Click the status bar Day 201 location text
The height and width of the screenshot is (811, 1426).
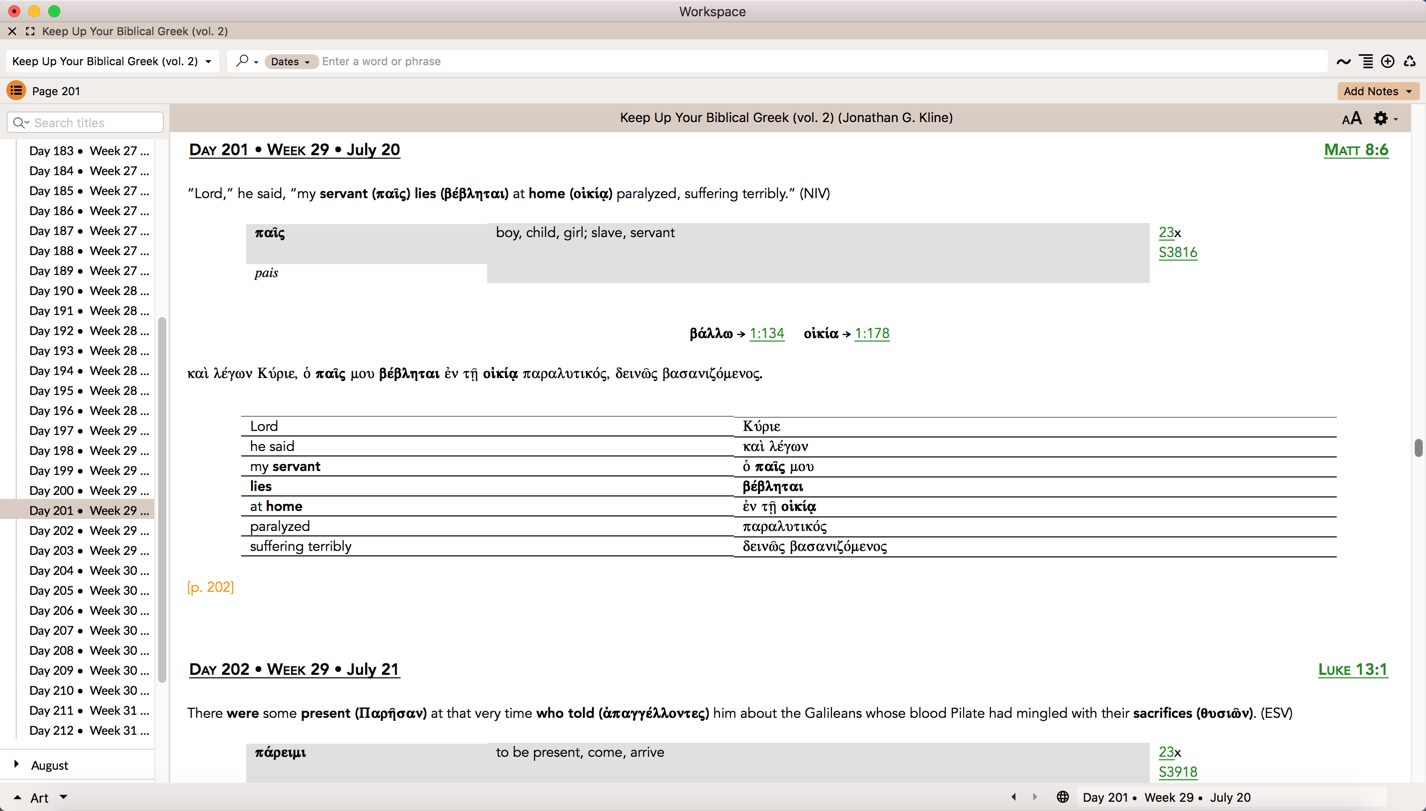(x=1167, y=798)
